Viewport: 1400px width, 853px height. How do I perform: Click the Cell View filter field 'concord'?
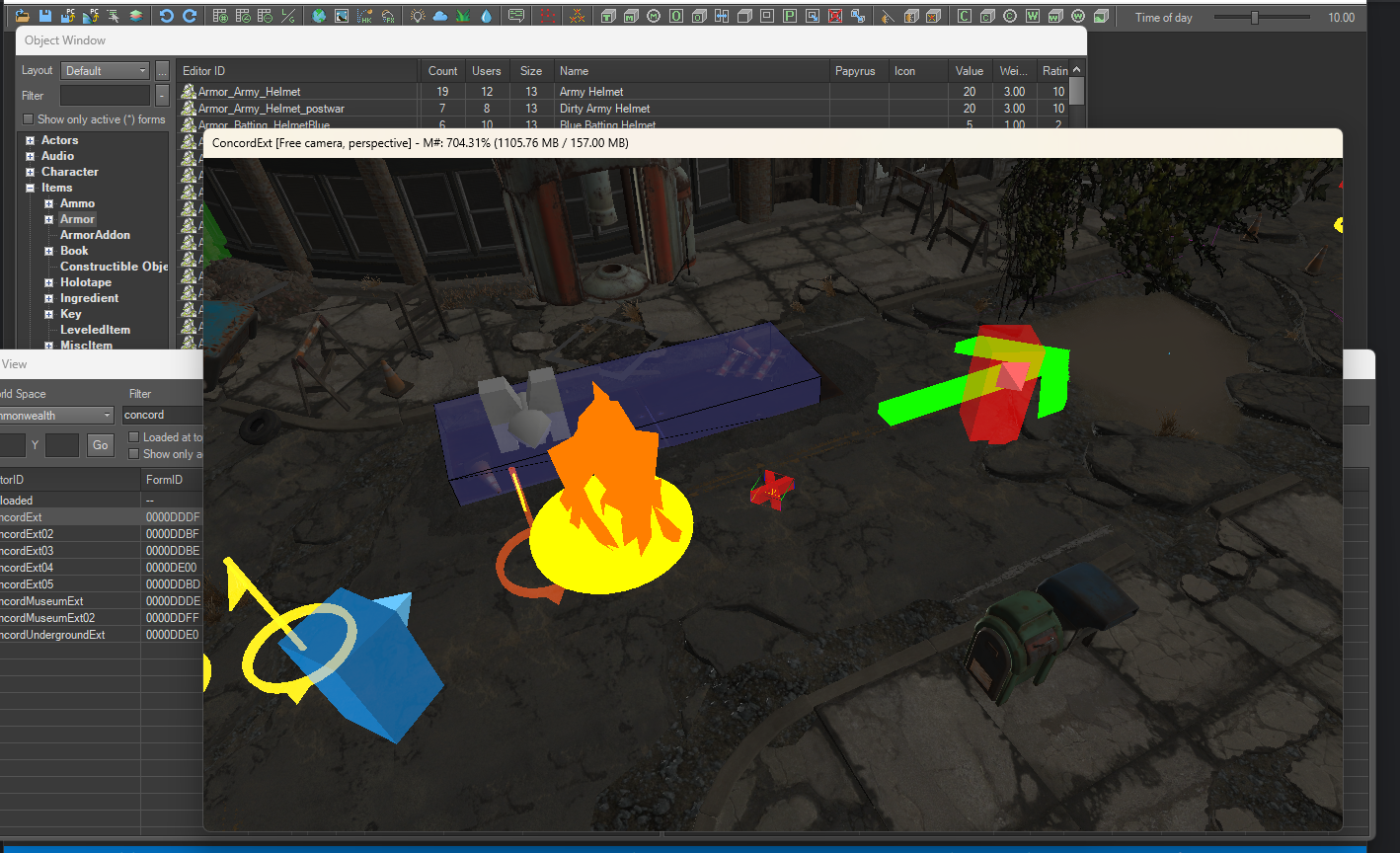coord(162,416)
